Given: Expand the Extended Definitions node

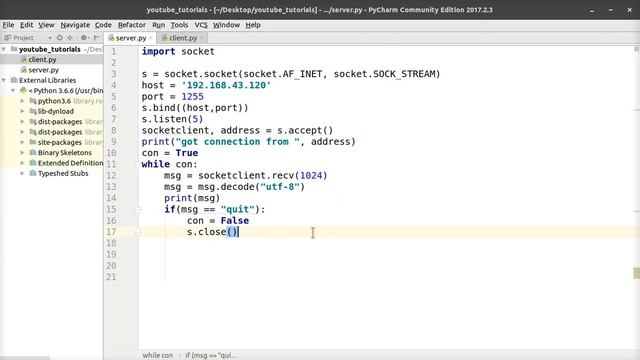Looking at the screenshot, I should pyautogui.click(x=22, y=163).
